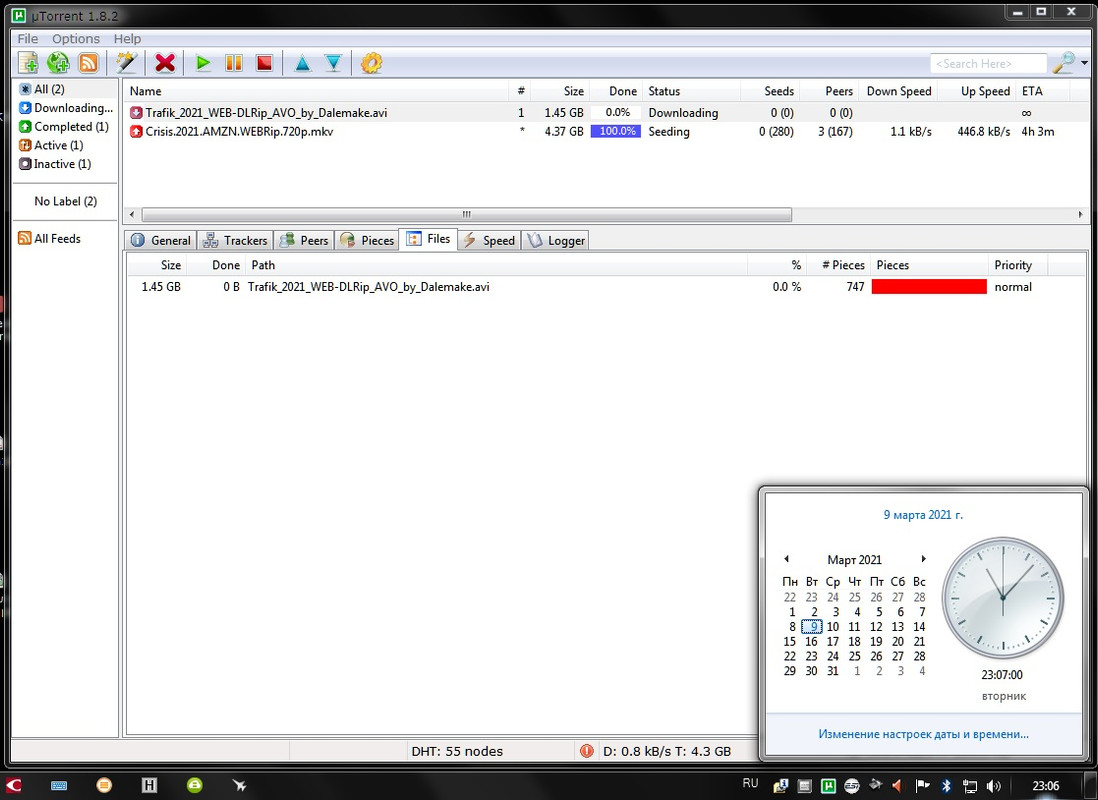Click the Priority column header in Files
1098x800 pixels.
[1017, 265]
